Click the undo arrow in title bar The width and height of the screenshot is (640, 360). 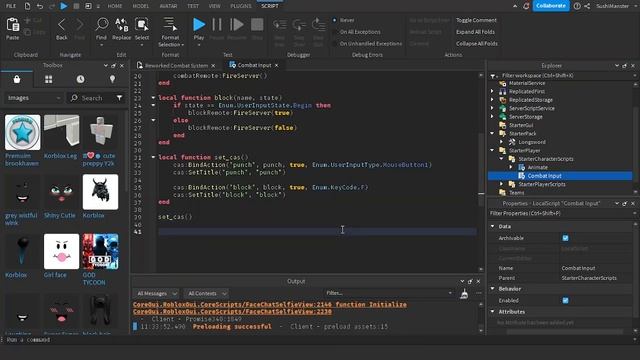pos(40,6)
